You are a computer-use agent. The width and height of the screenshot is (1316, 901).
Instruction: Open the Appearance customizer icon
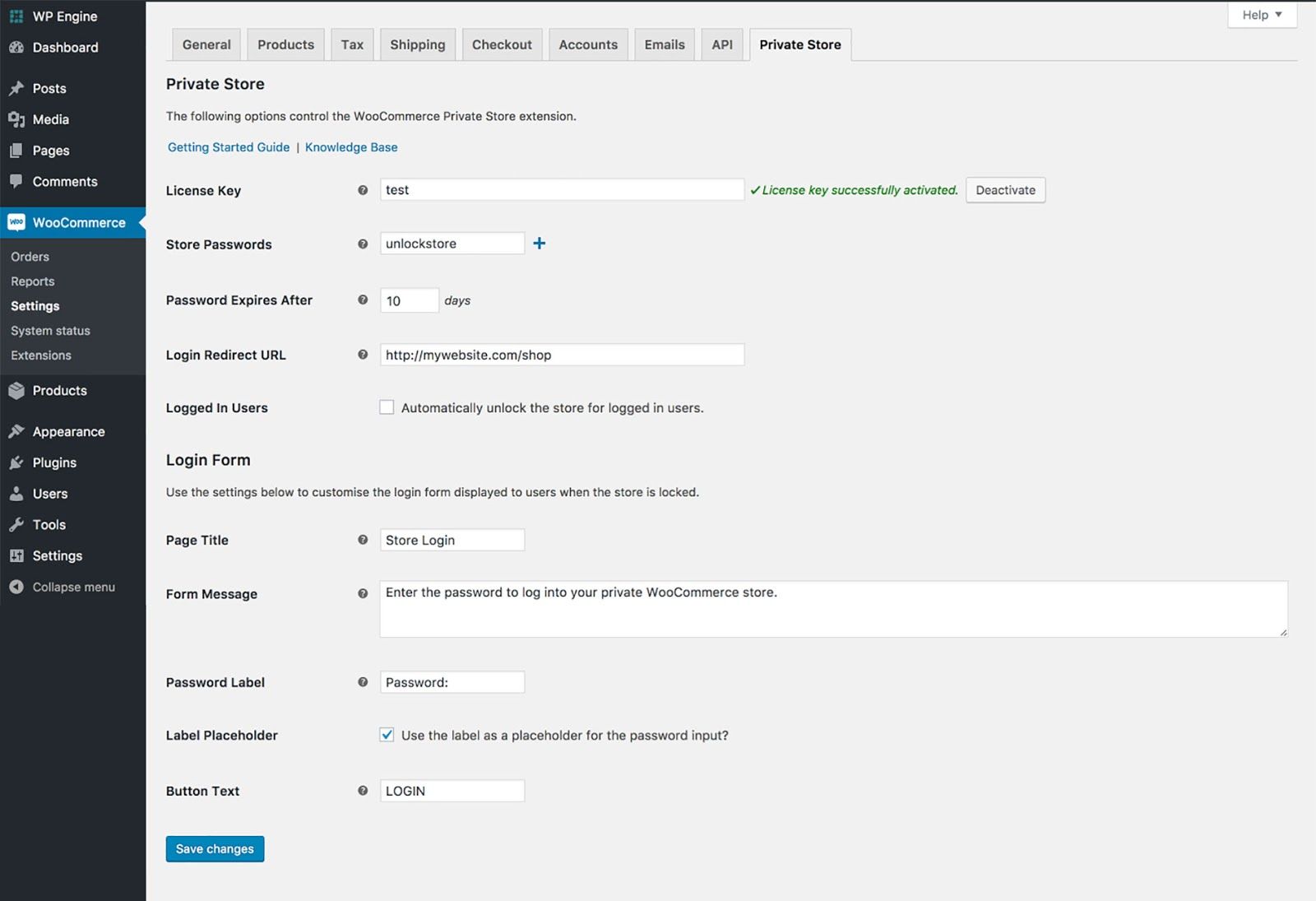click(18, 431)
